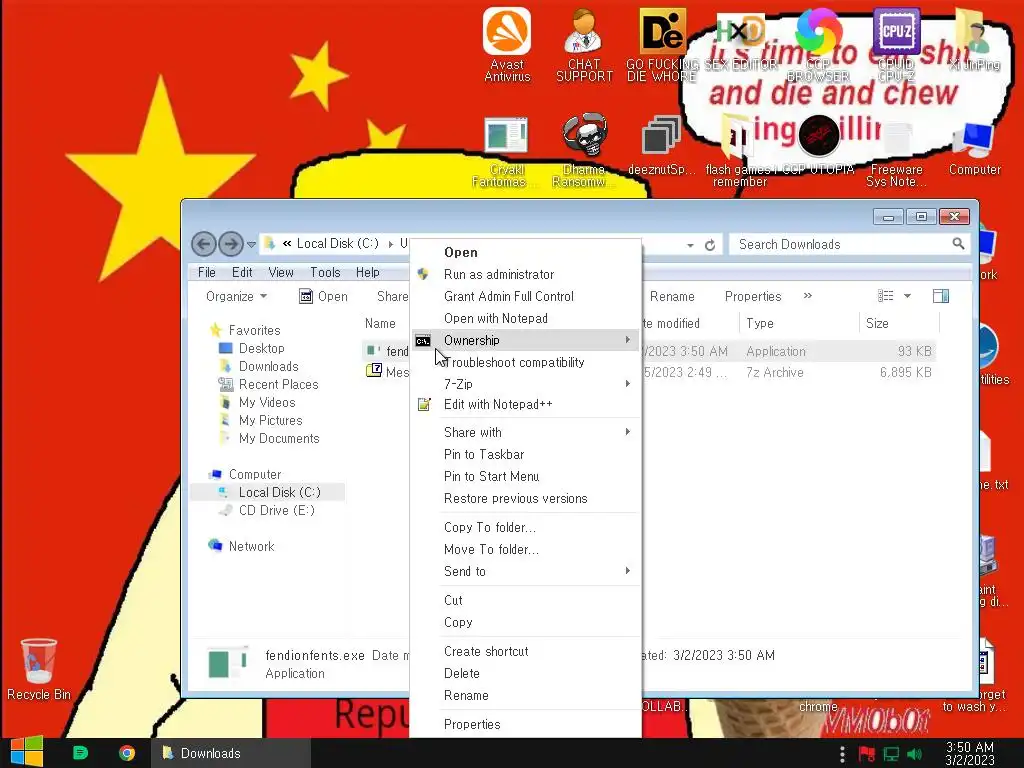Expand the 7-Zip submenu

(526, 384)
